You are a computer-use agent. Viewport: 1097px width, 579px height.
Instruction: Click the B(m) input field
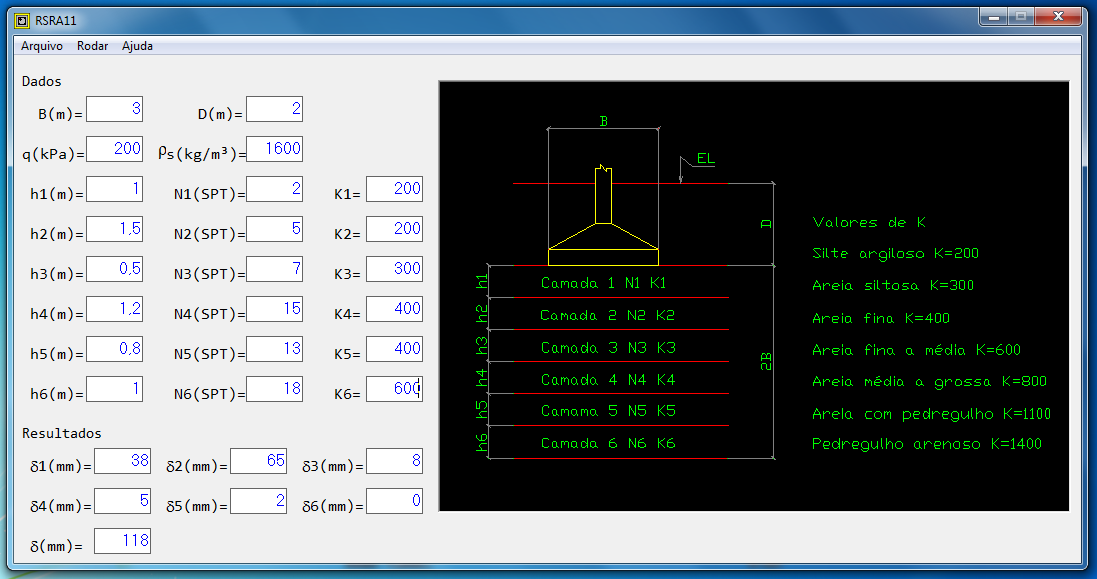115,109
